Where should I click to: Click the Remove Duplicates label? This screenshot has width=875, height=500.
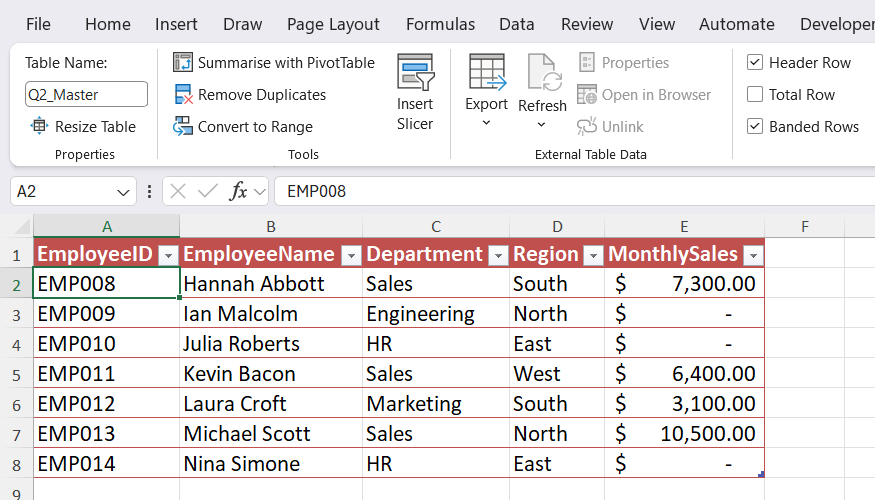[262, 95]
